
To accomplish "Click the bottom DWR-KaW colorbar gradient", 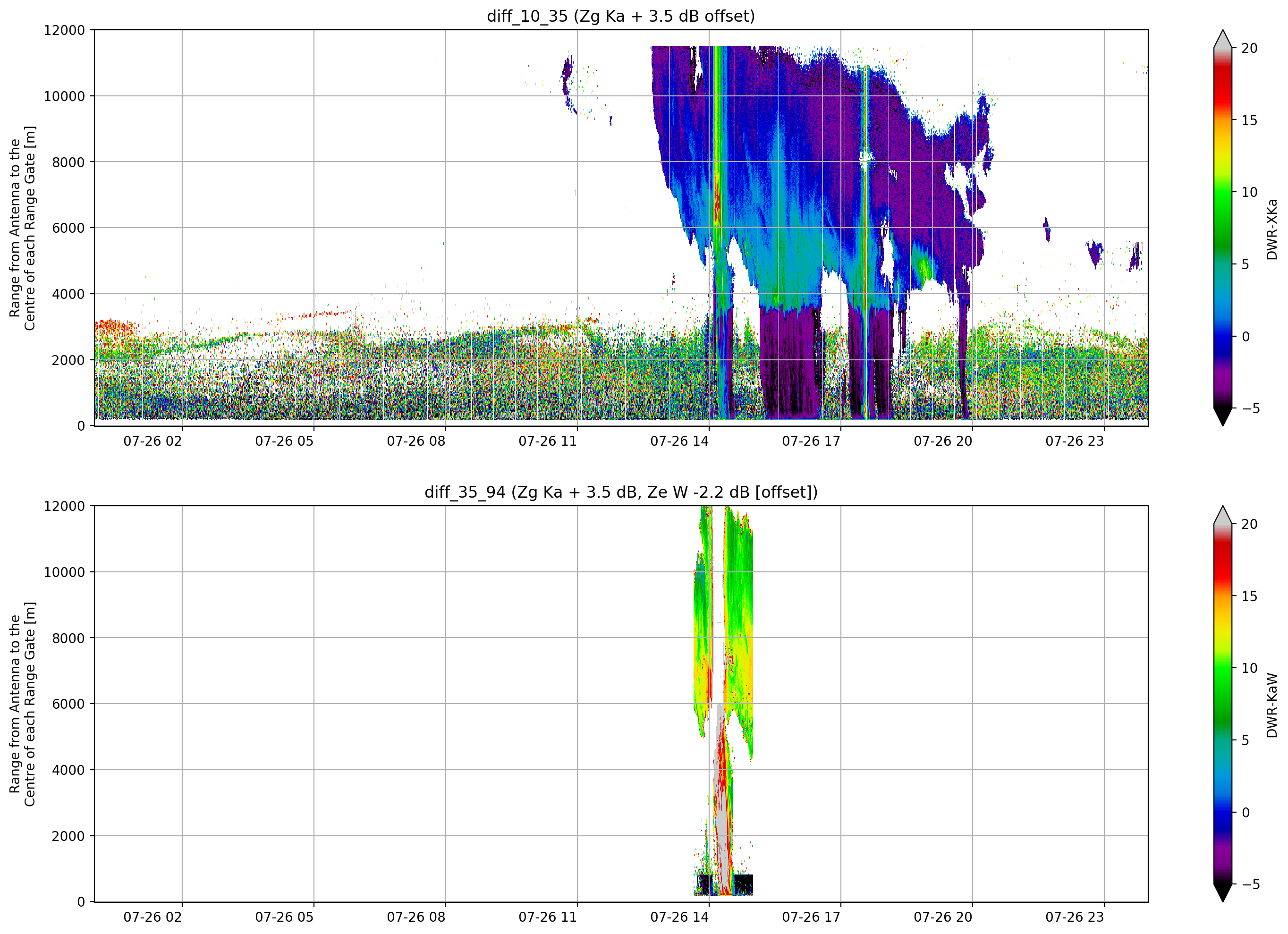I will pyautogui.click(x=1223, y=704).
